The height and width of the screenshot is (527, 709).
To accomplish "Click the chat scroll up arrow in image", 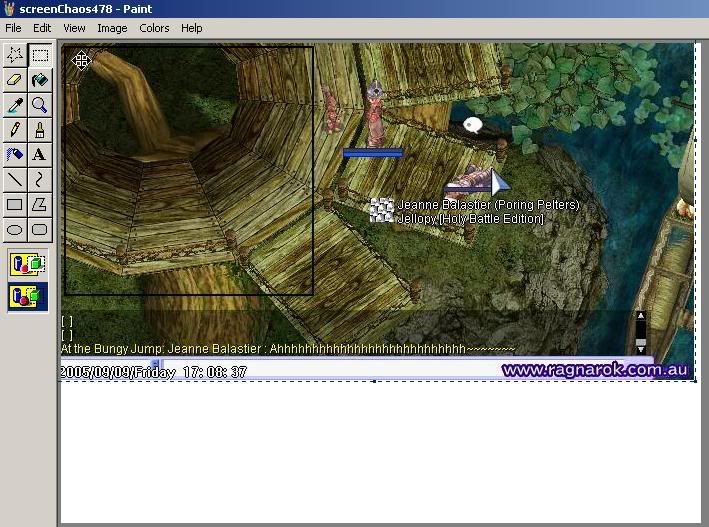I will pyautogui.click(x=641, y=316).
